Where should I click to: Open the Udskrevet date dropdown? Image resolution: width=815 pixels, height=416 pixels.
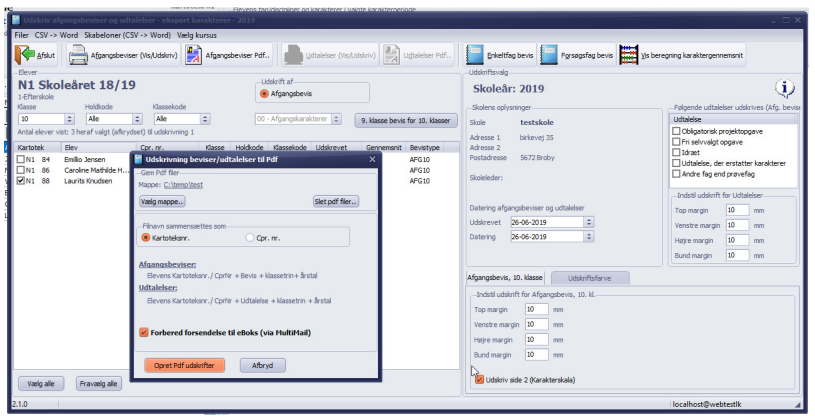pos(588,222)
